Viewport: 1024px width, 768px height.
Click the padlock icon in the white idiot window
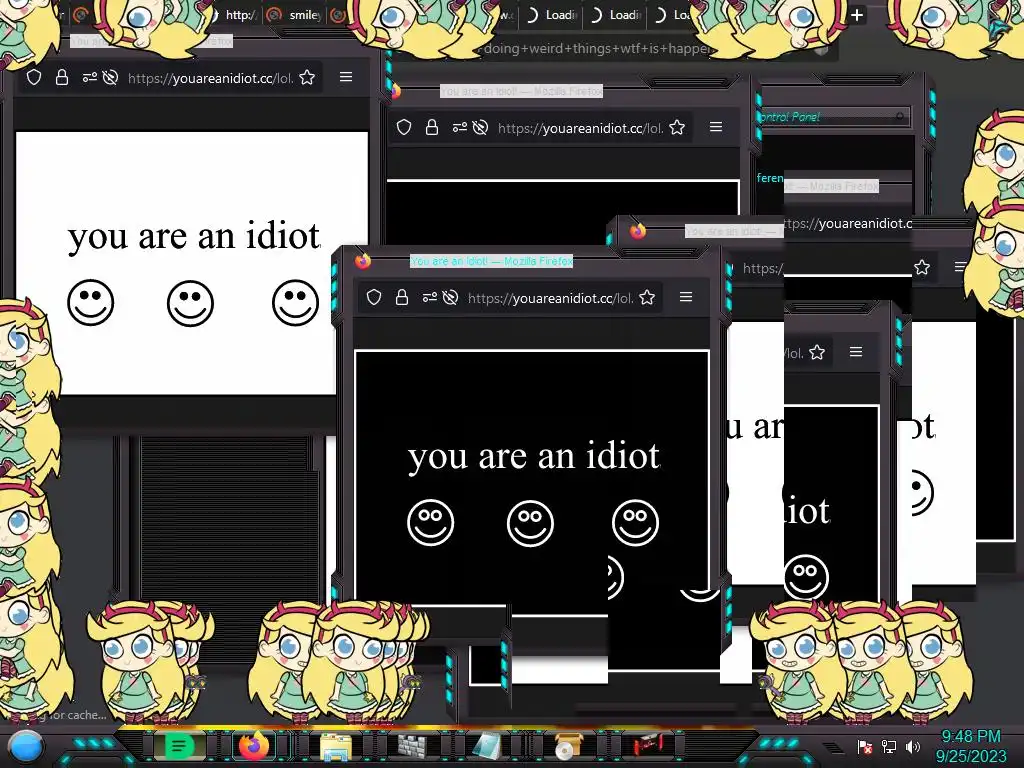pos(61,78)
